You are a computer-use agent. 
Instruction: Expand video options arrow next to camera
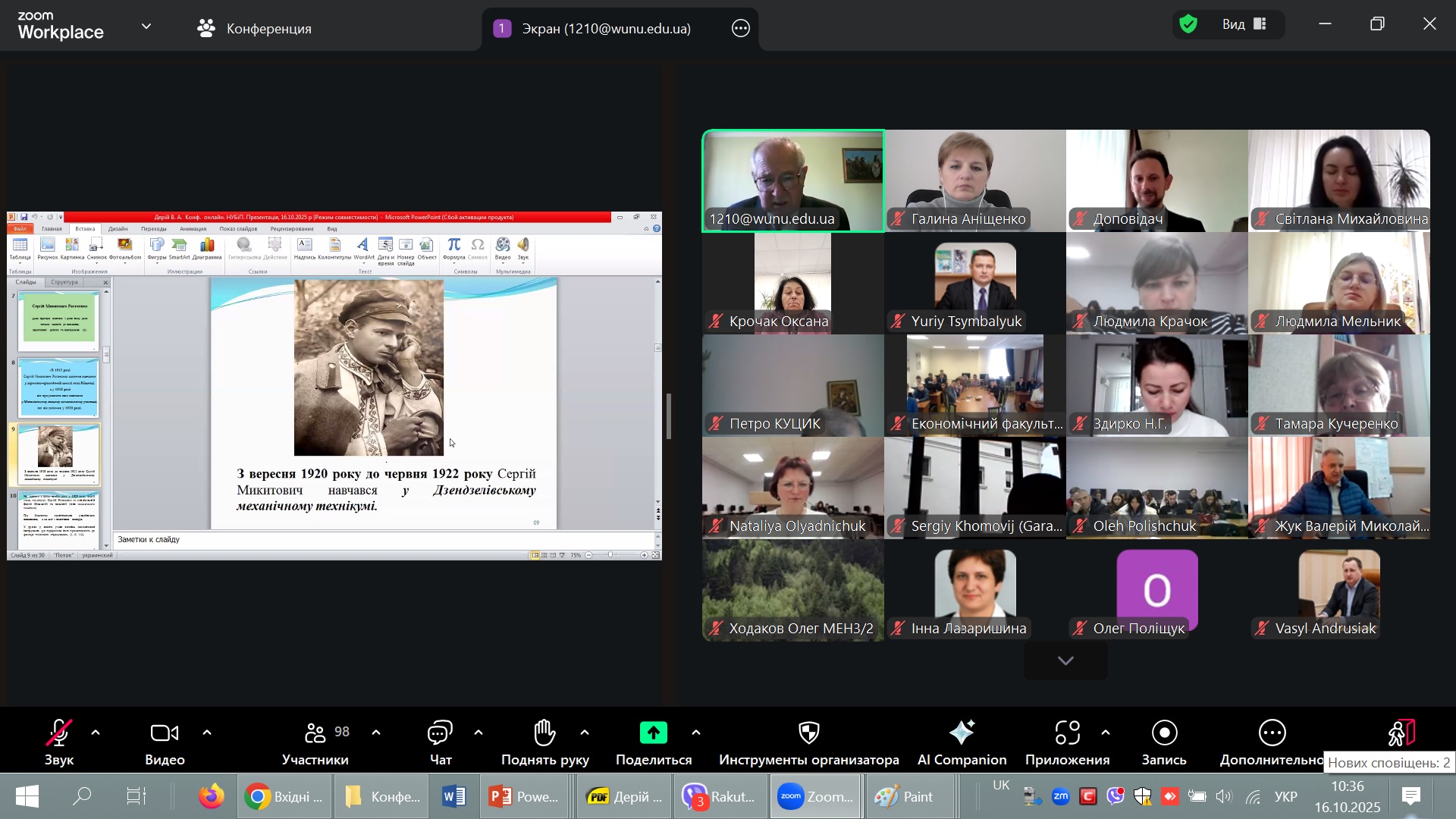(207, 733)
